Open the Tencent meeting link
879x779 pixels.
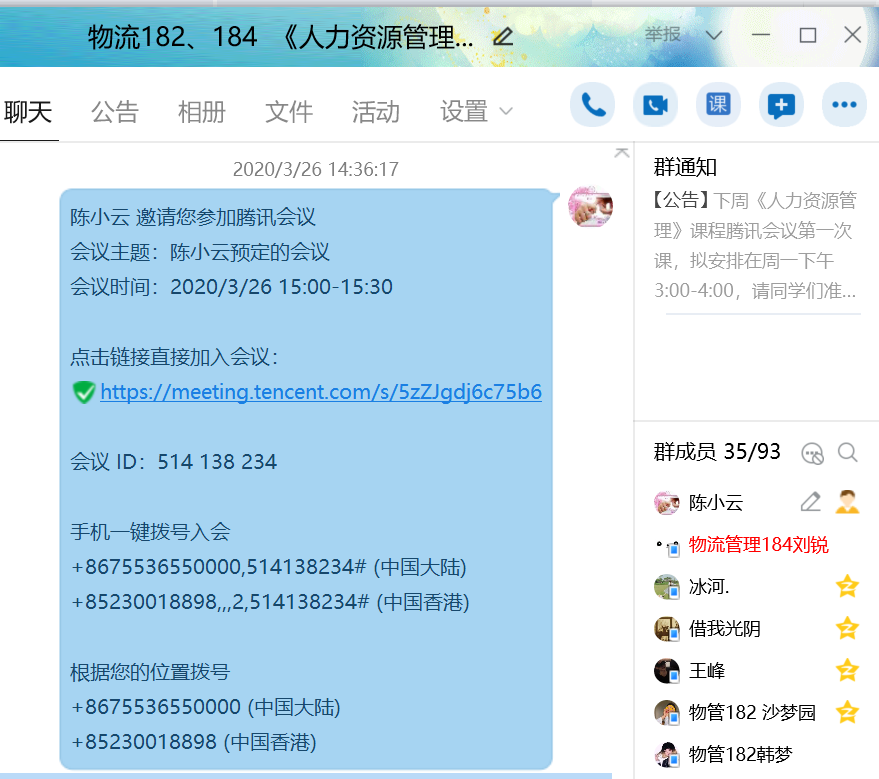point(321,392)
